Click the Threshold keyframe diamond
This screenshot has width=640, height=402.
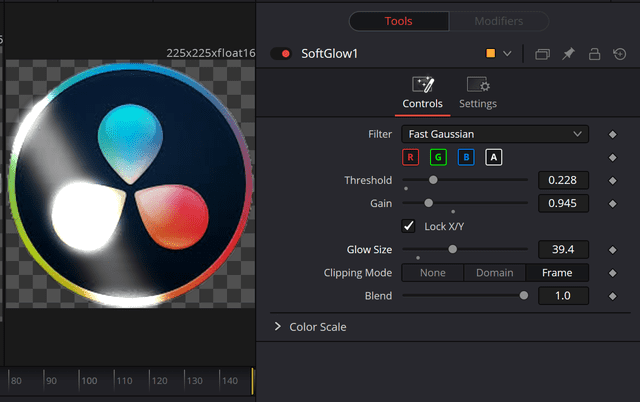click(x=613, y=180)
